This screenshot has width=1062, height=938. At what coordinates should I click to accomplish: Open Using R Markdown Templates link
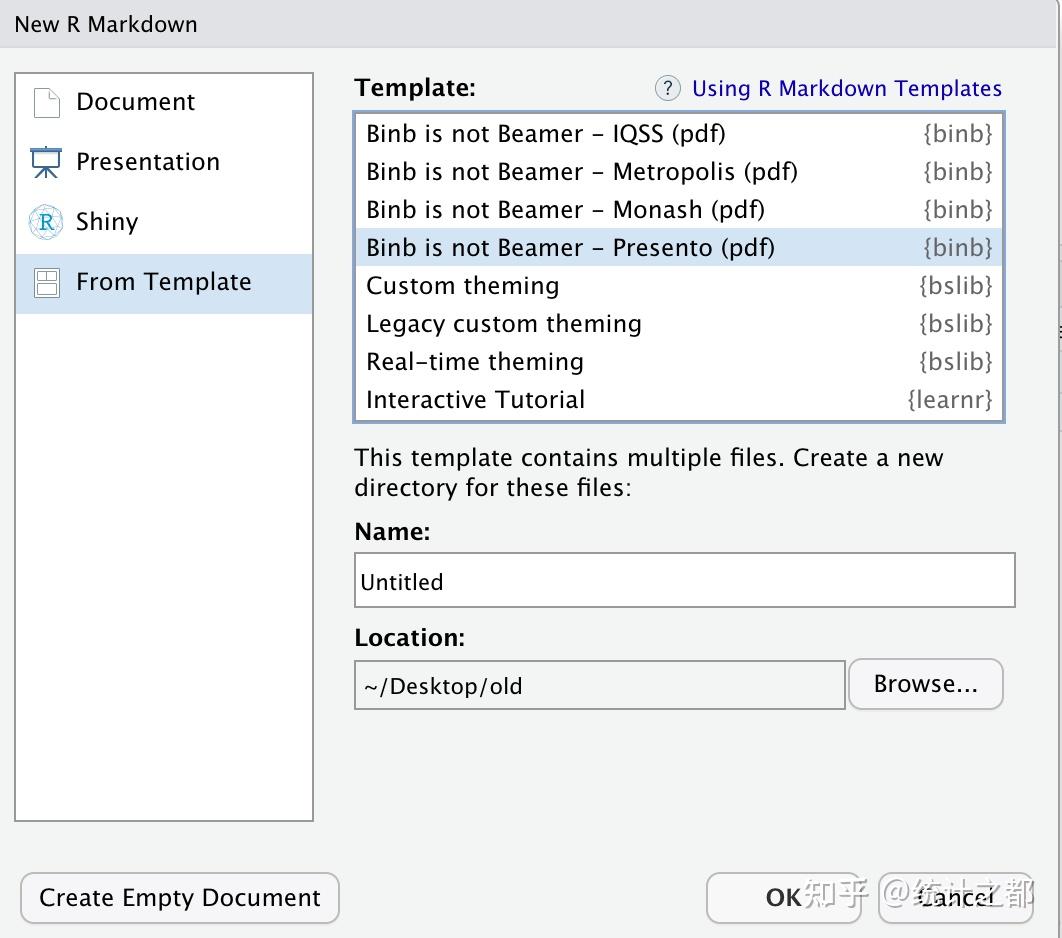[846, 88]
